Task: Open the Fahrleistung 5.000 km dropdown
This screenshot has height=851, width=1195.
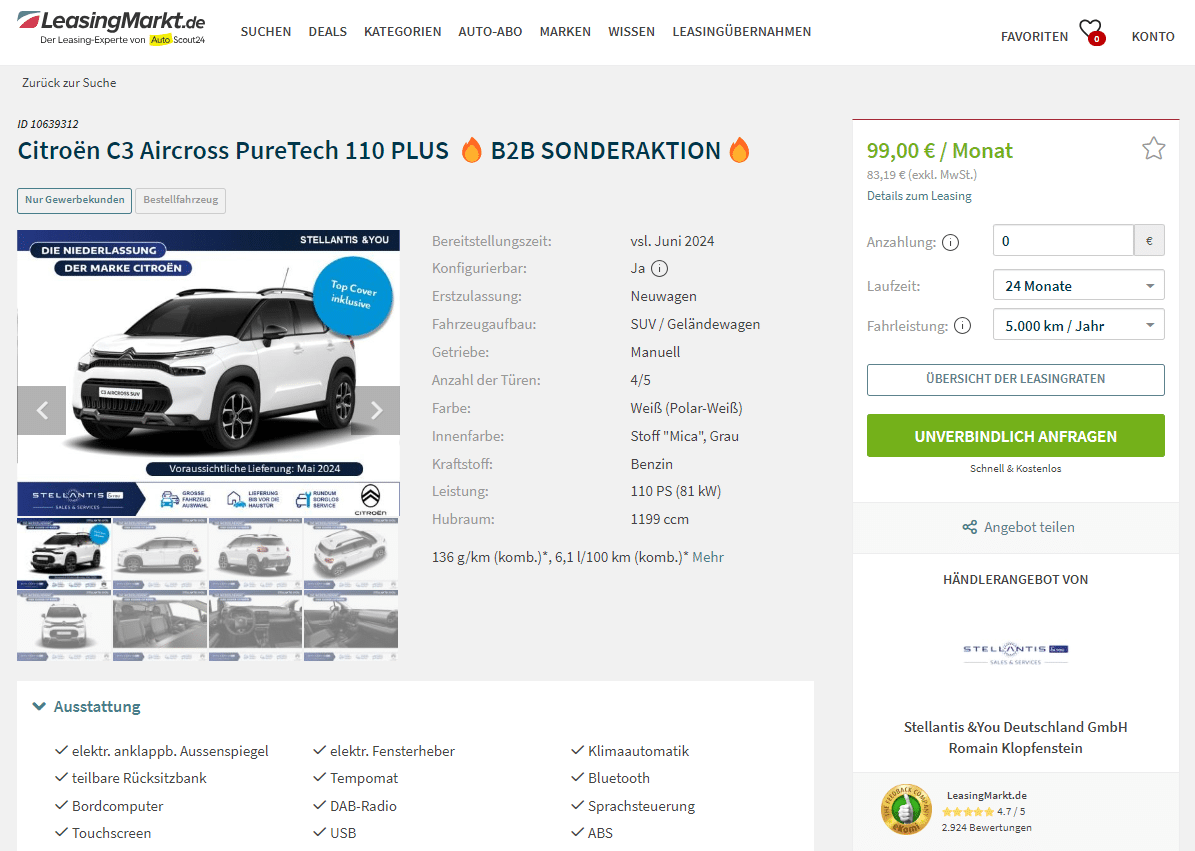Action: pos(1078,325)
